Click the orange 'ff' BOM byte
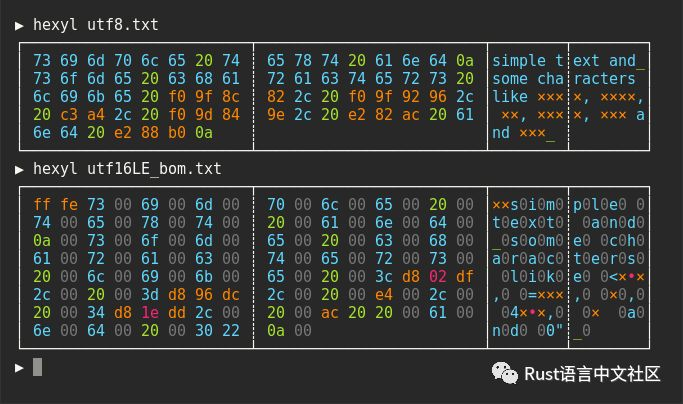This screenshot has height=404, width=683. [42, 204]
